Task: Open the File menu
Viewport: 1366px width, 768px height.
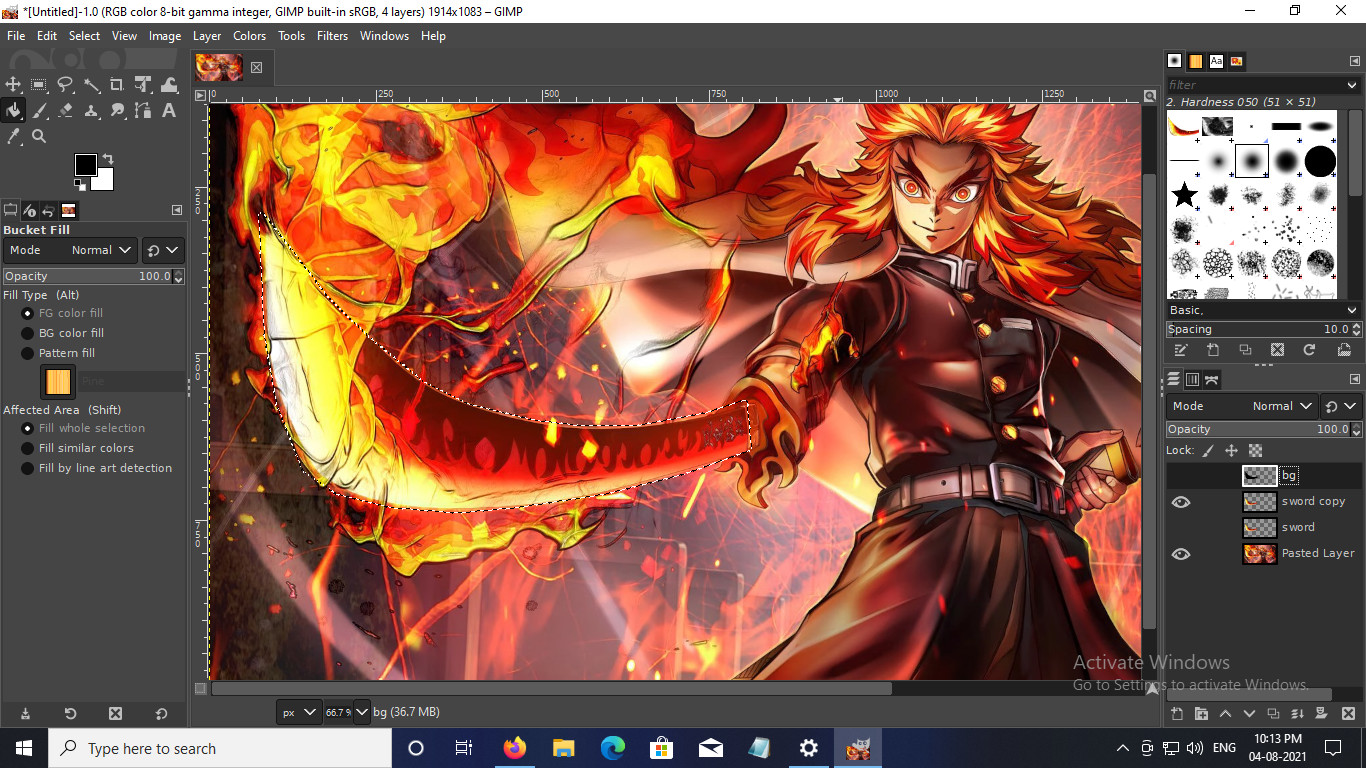Action: pos(16,36)
